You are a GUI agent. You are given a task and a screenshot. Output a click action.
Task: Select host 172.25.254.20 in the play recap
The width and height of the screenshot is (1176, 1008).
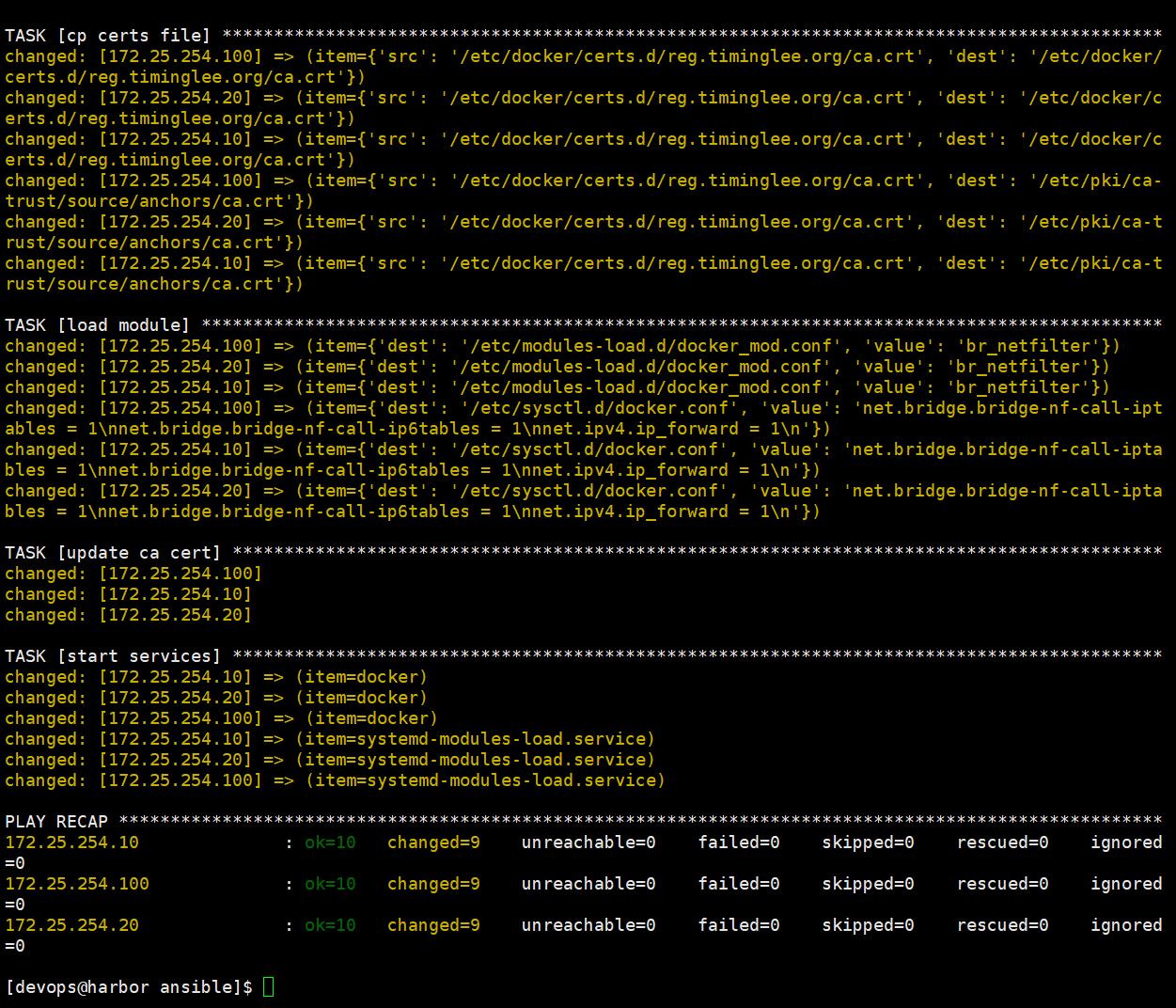click(x=71, y=925)
